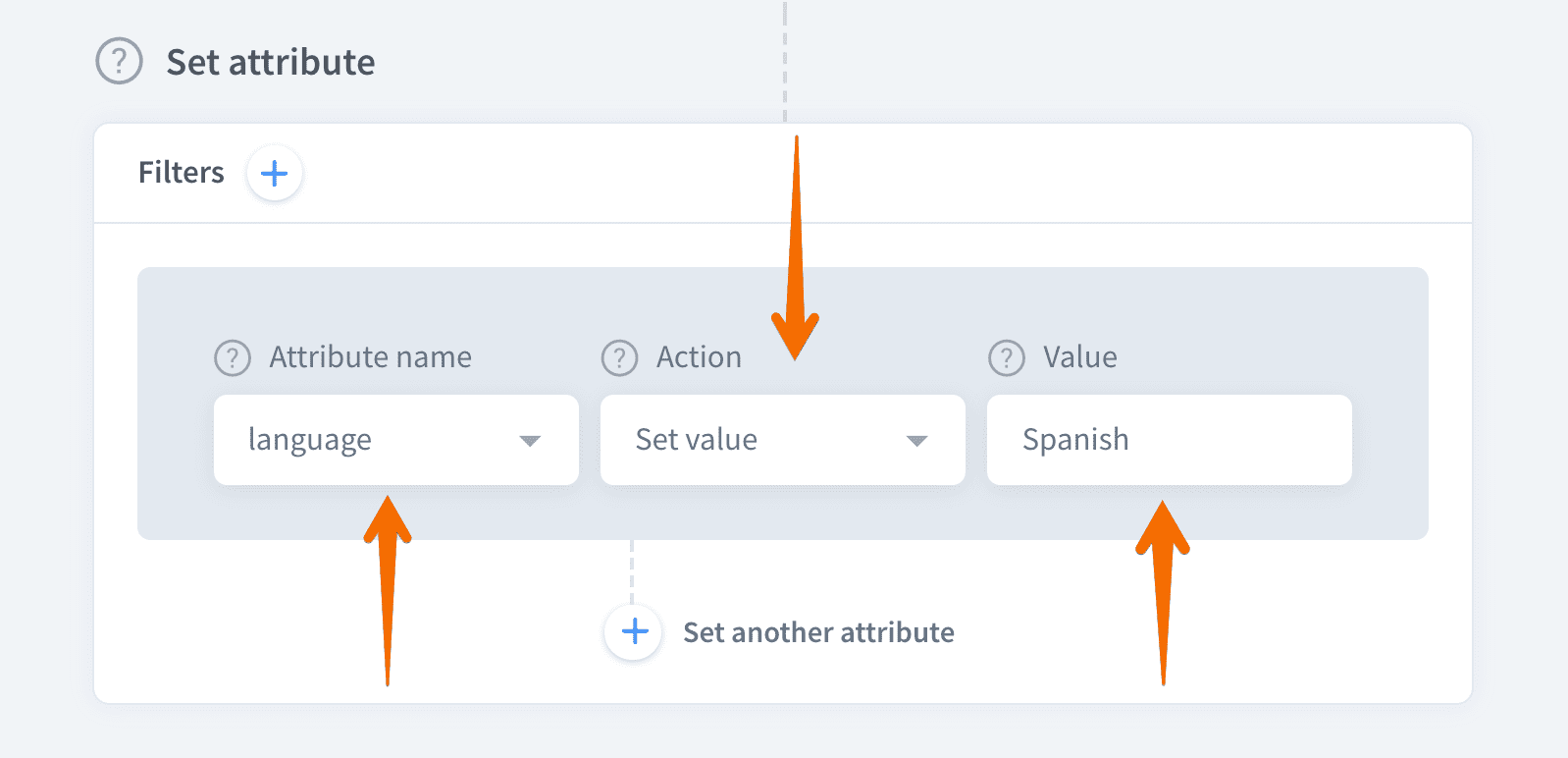The image size is (1568, 758).
Task: Add a filter with the Filters plus icon
Action: 274,173
